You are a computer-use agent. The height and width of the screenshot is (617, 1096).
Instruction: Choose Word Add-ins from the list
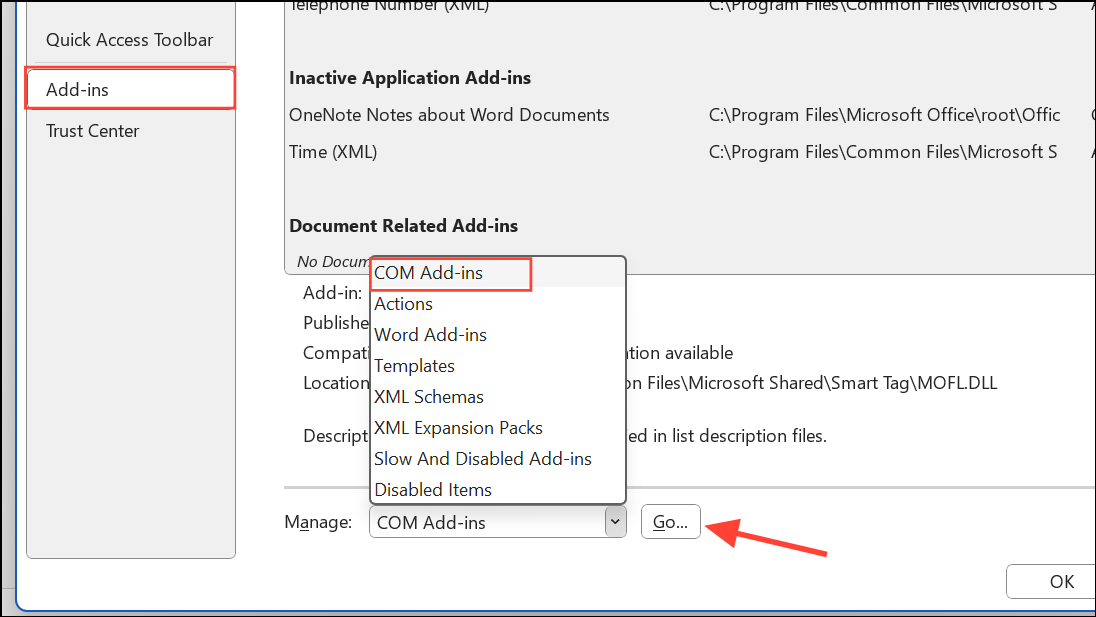click(430, 334)
